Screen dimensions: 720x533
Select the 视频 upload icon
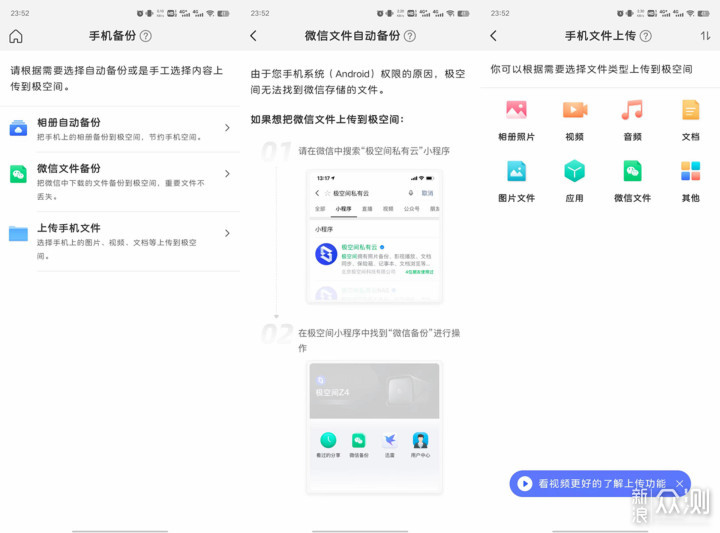pos(574,110)
